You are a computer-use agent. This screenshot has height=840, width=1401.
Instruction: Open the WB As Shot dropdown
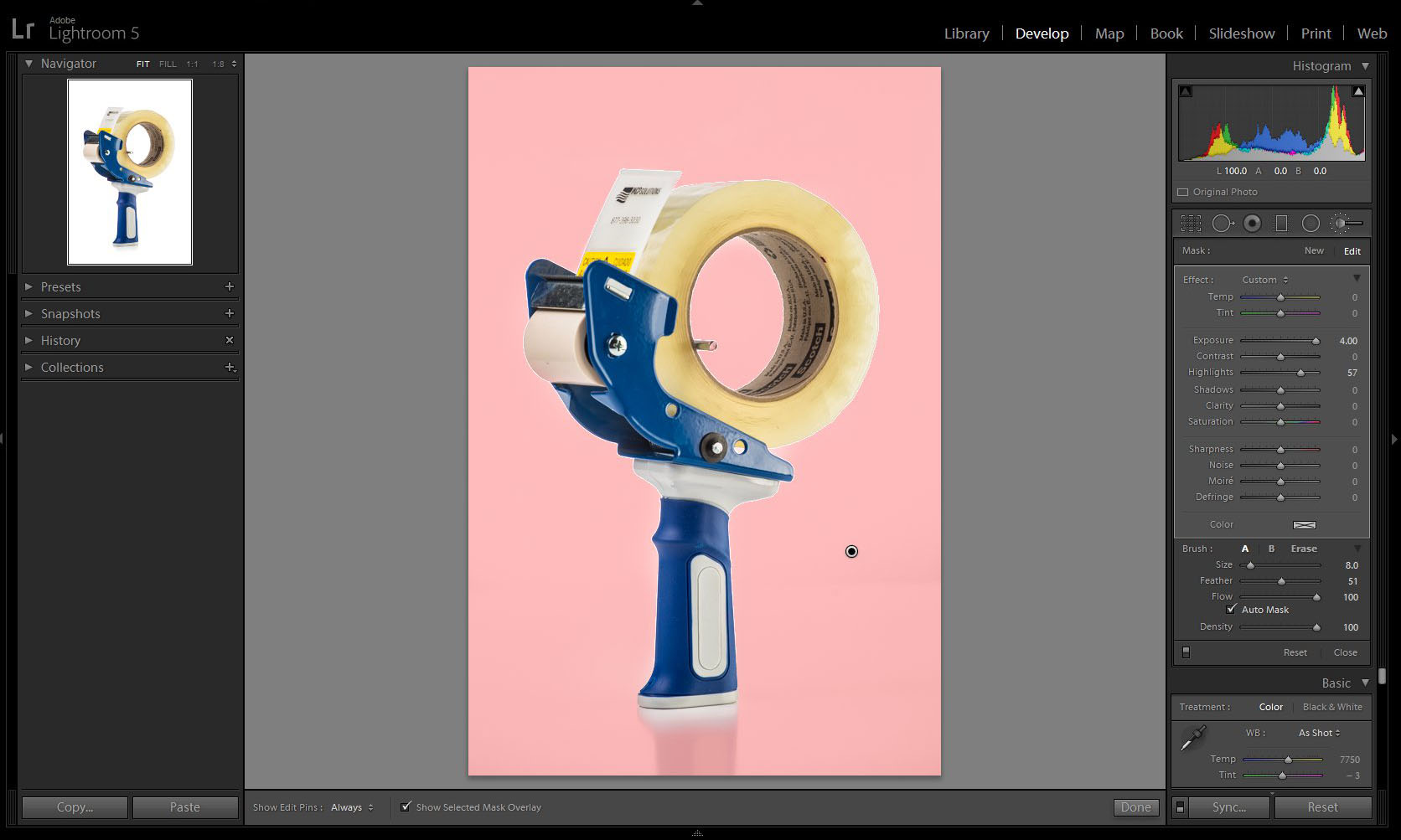click(x=1320, y=733)
